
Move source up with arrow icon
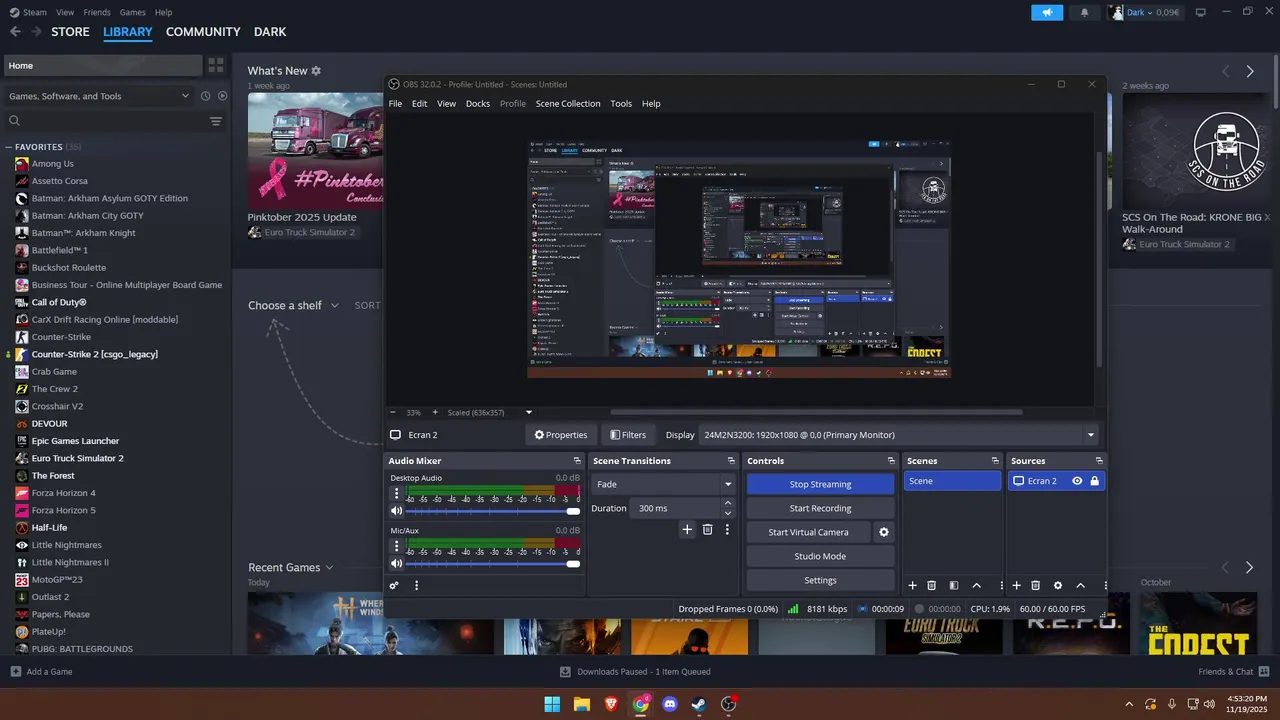click(x=1080, y=585)
